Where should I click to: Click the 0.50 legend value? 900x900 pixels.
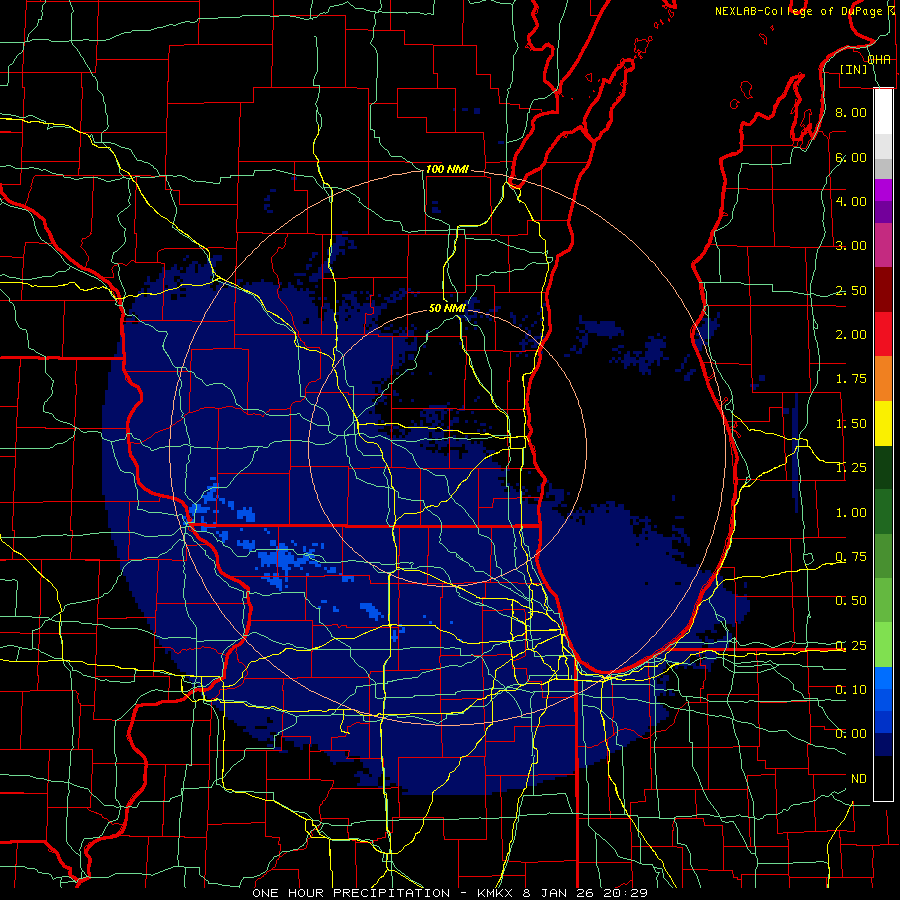851,601
